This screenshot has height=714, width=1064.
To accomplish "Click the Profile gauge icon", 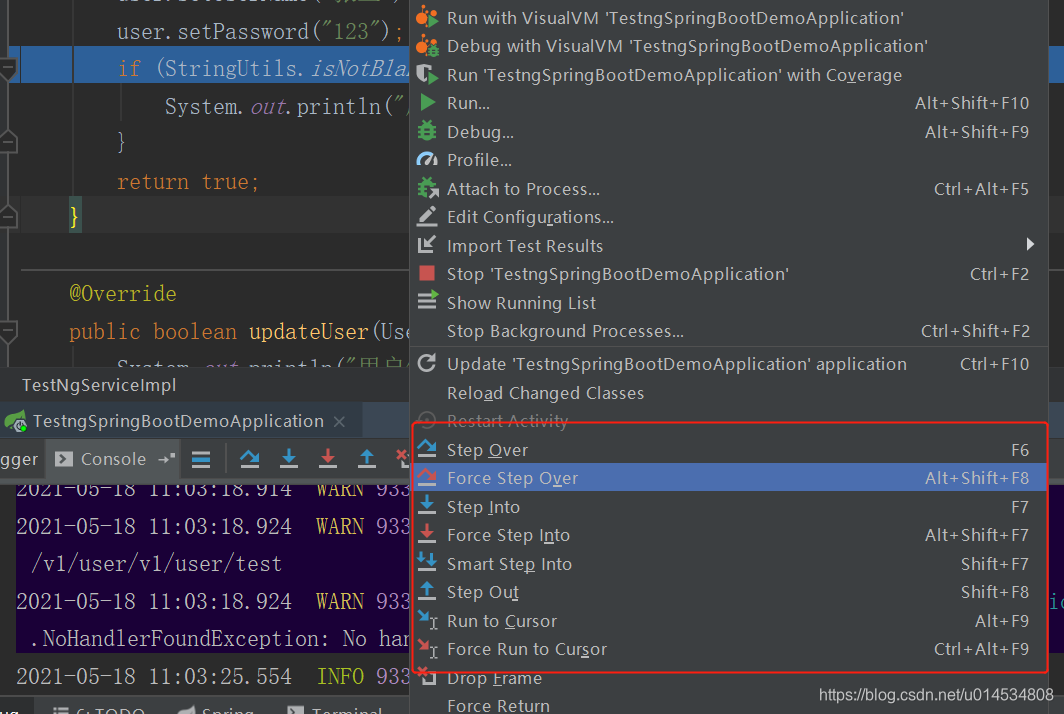I will point(428,159).
